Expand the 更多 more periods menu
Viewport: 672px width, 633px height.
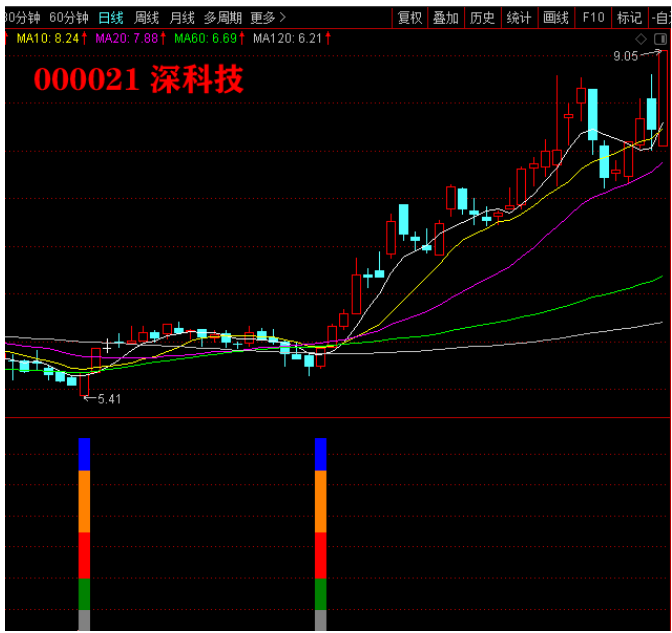pyautogui.click(x=268, y=18)
